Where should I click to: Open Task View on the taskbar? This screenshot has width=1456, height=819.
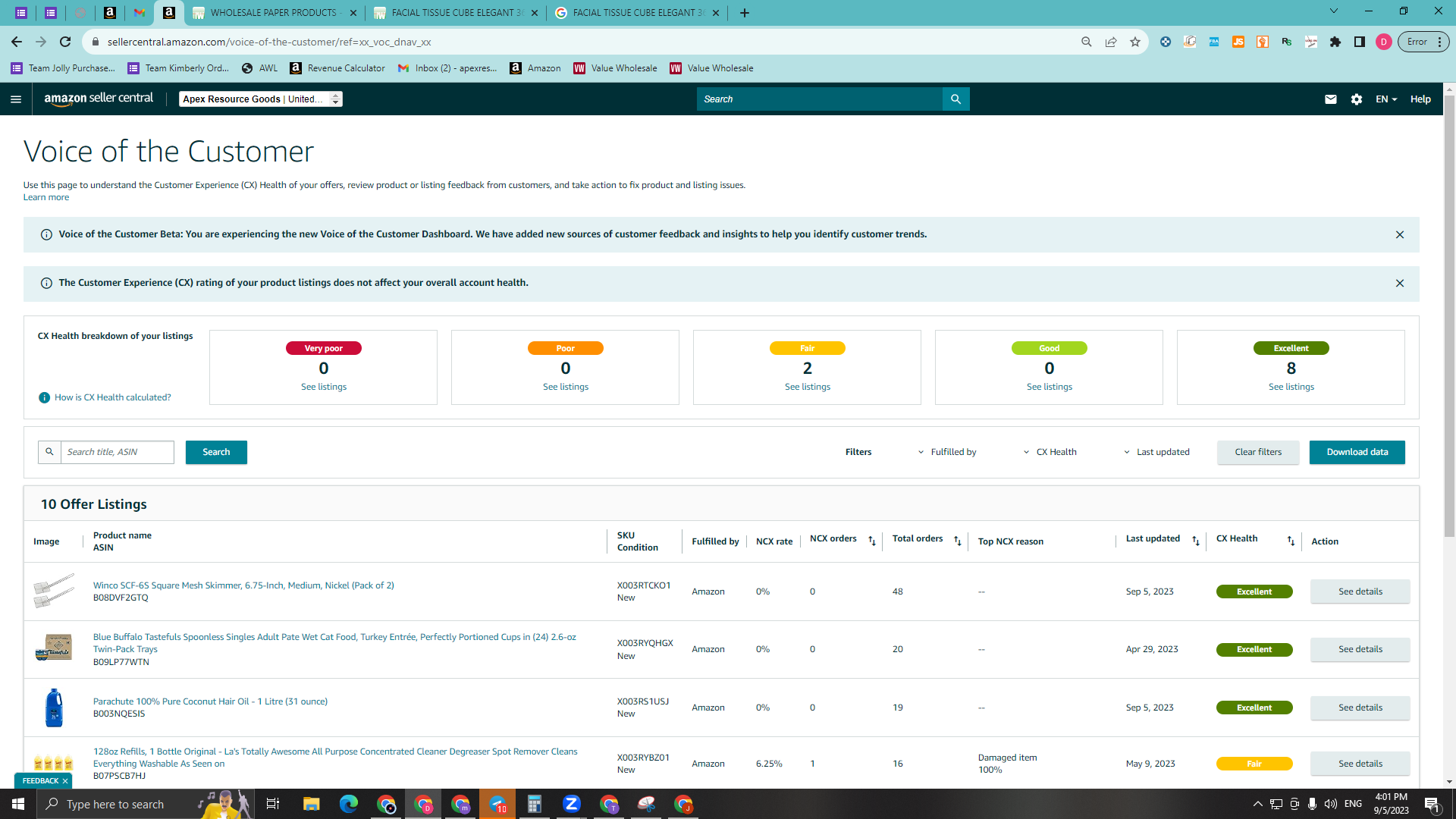(x=273, y=804)
